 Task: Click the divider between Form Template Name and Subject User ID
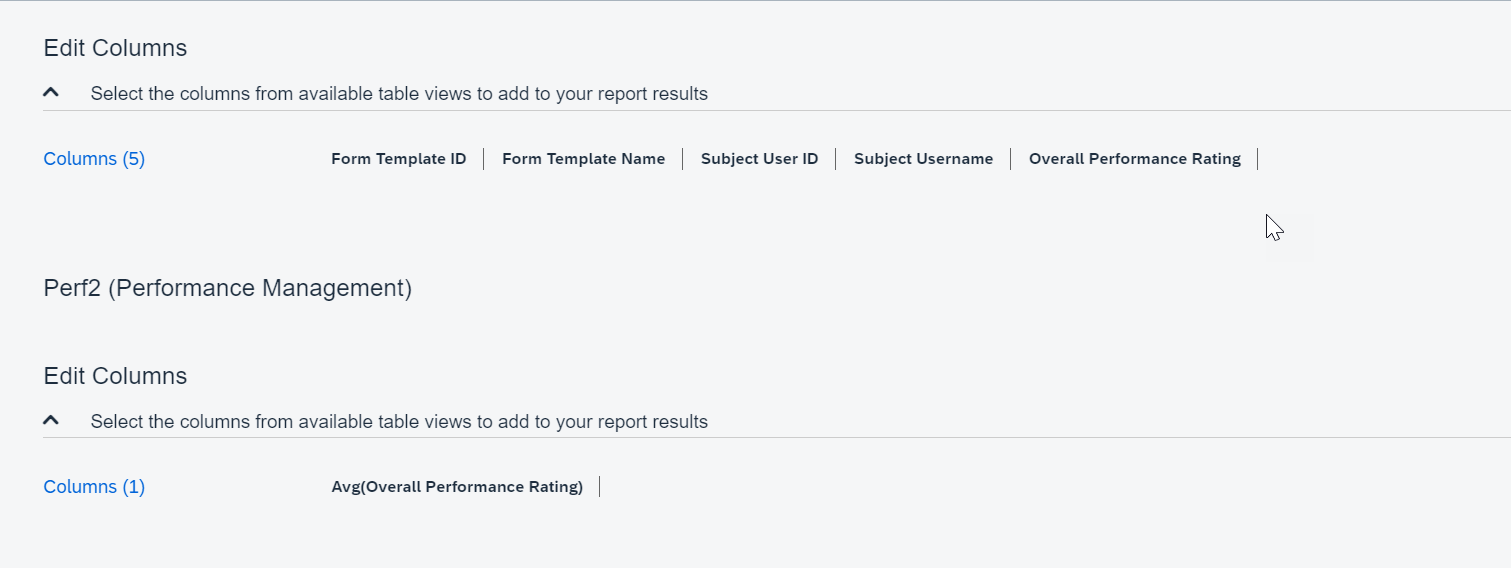click(x=682, y=159)
